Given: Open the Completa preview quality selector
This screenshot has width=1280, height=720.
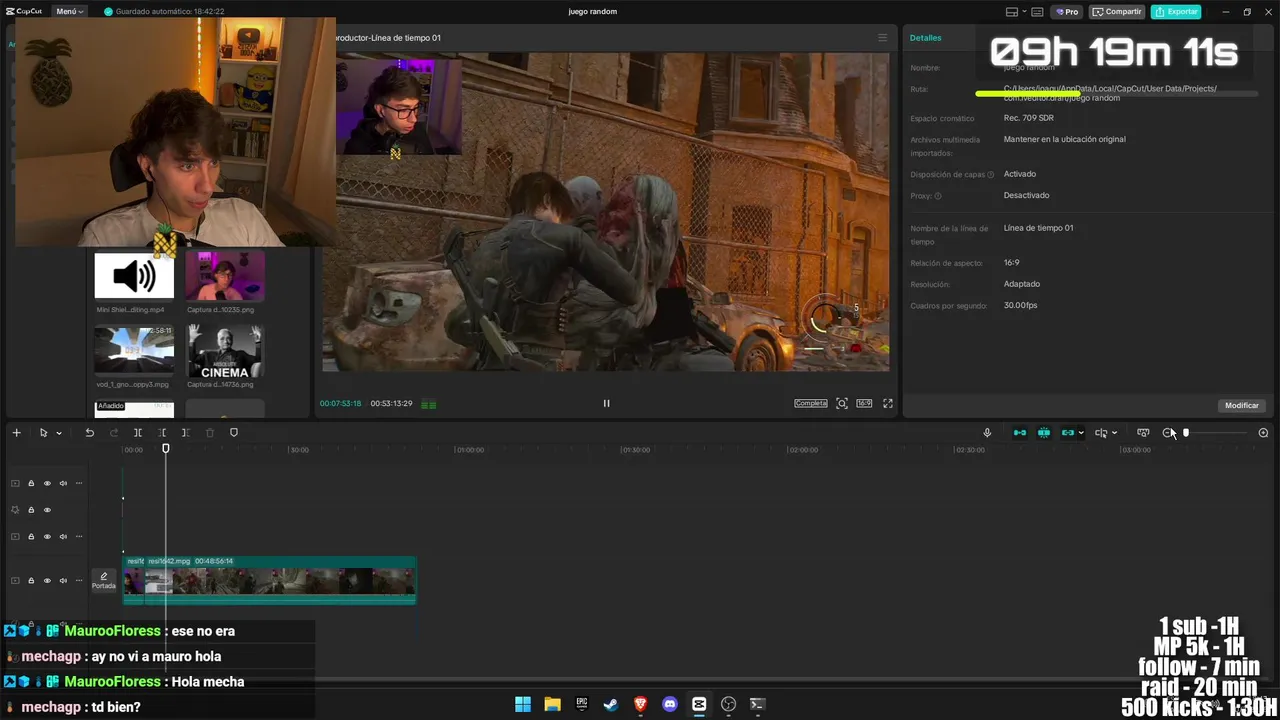Looking at the screenshot, I should [x=811, y=403].
